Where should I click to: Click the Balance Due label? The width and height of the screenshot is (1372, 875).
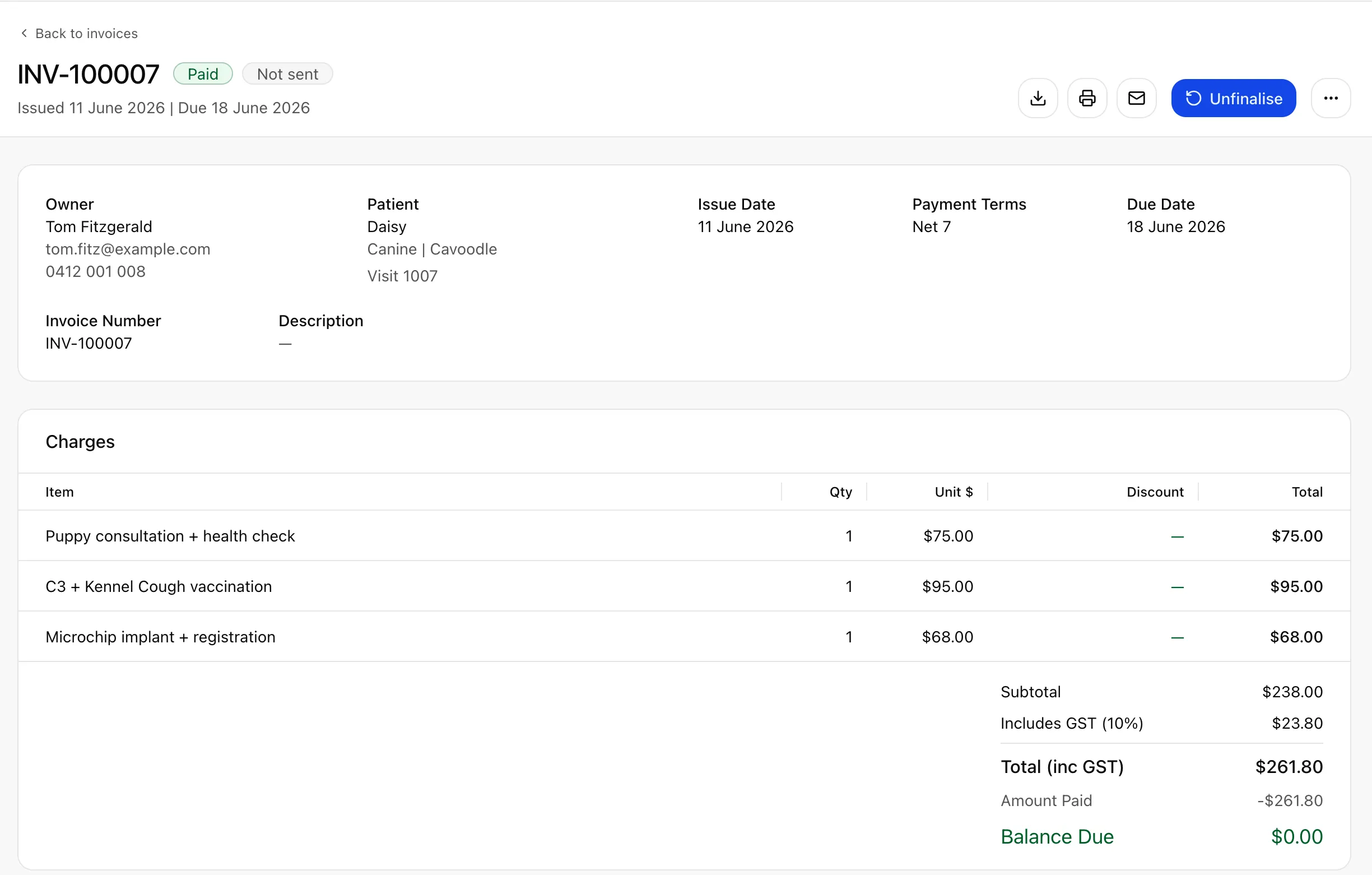(x=1057, y=837)
